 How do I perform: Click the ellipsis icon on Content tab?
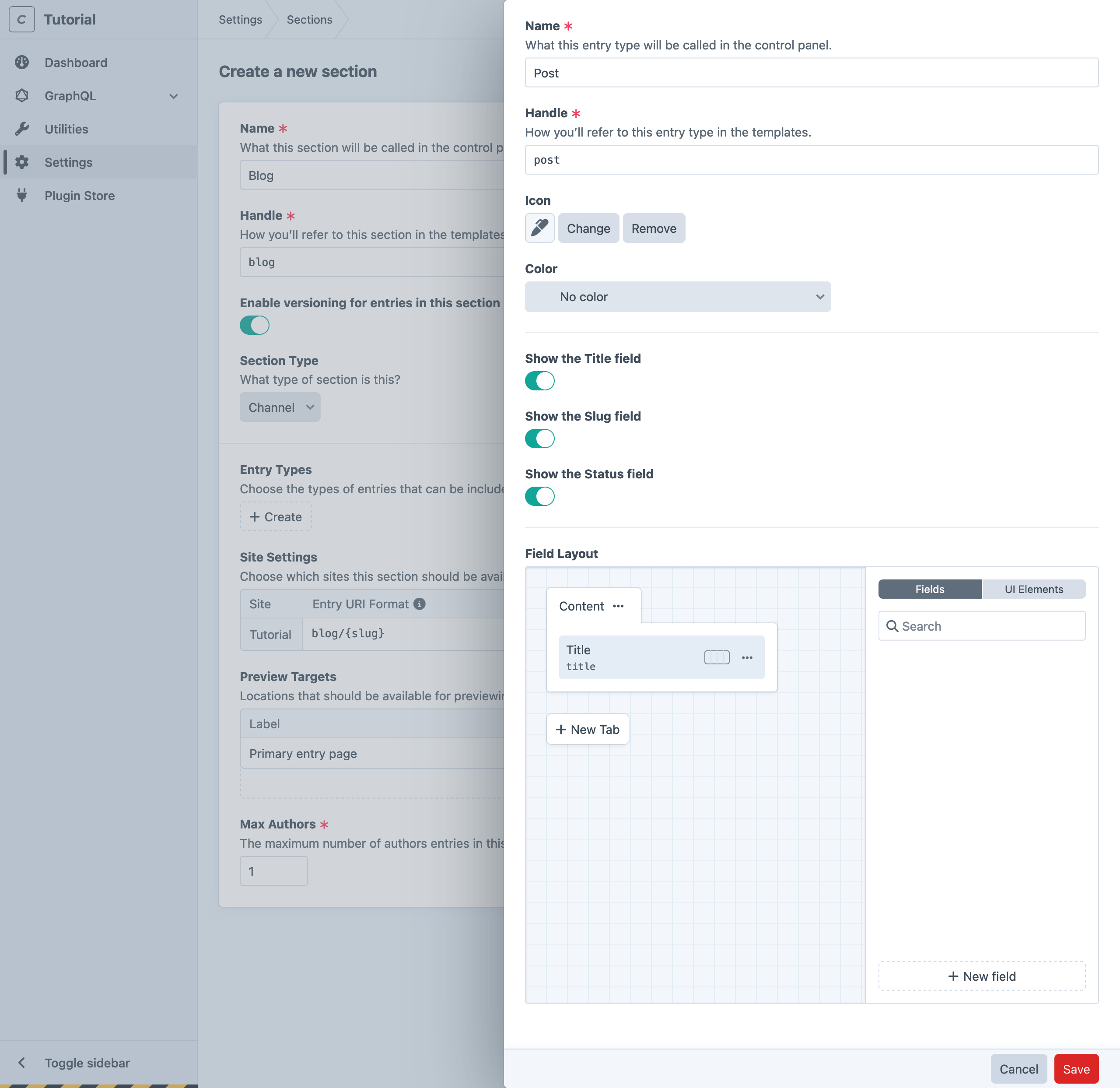tap(619, 606)
